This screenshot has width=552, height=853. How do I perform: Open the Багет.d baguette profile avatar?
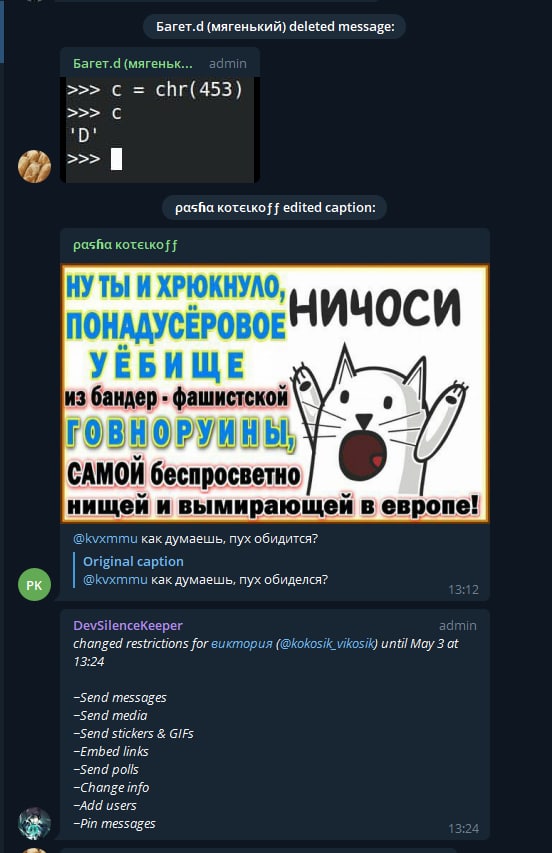point(34,166)
